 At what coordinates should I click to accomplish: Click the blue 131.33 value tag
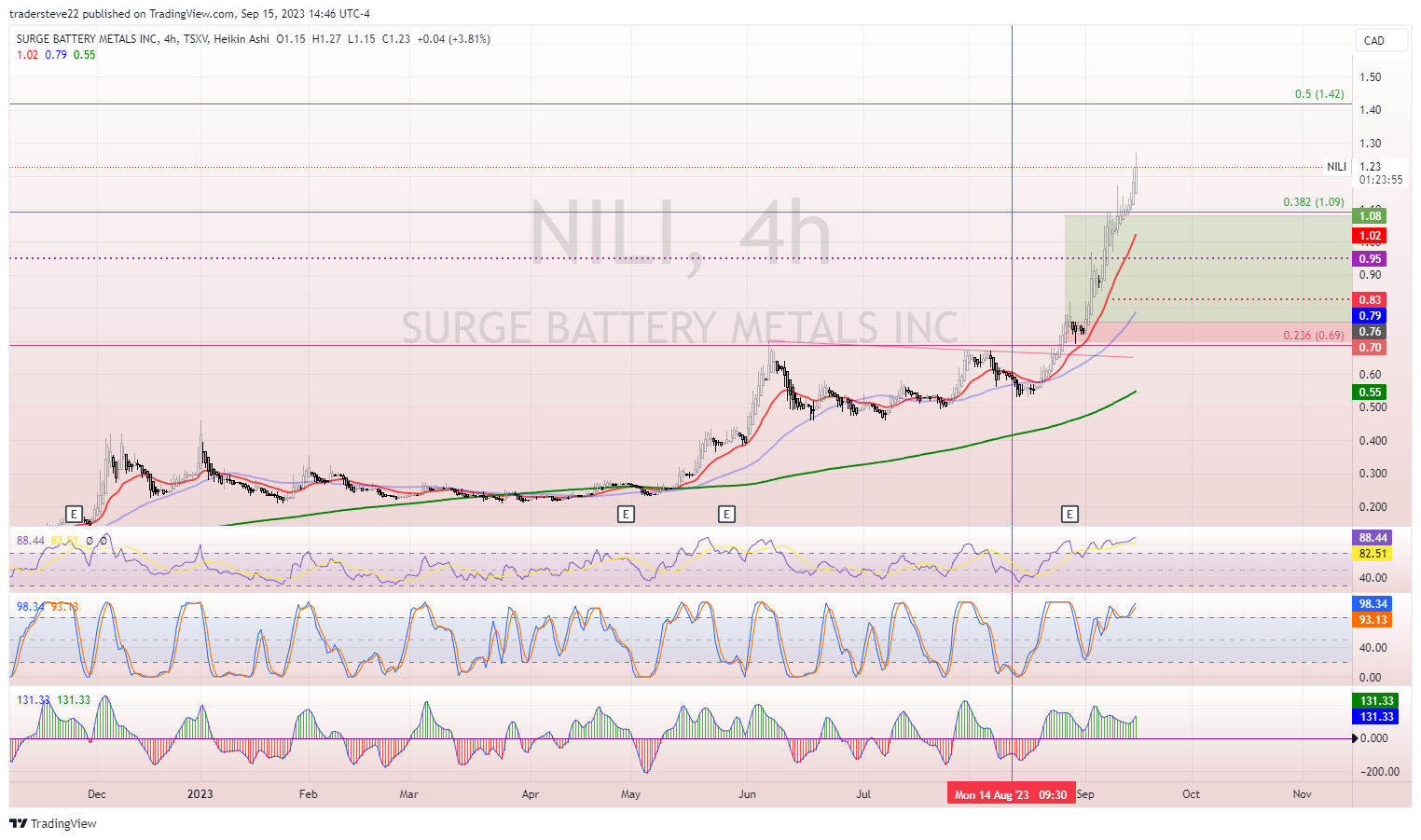click(x=1376, y=717)
